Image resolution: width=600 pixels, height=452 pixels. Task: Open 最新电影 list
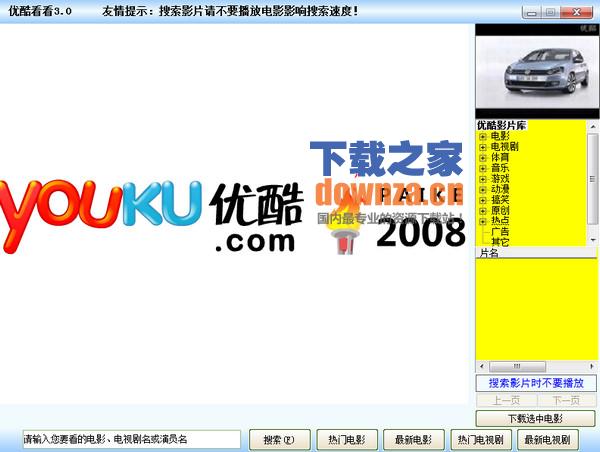(x=414, y=440)
